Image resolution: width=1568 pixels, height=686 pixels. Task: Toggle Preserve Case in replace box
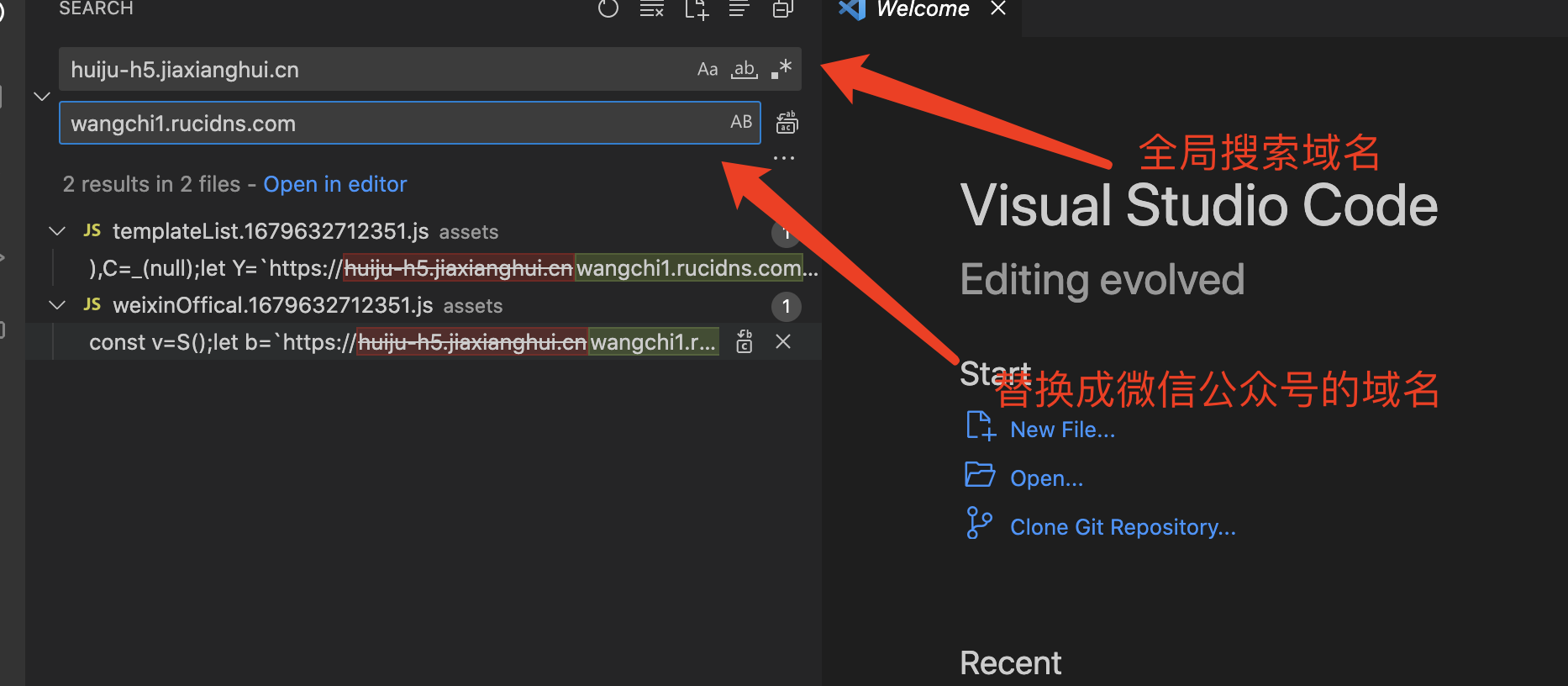(741, 122)
